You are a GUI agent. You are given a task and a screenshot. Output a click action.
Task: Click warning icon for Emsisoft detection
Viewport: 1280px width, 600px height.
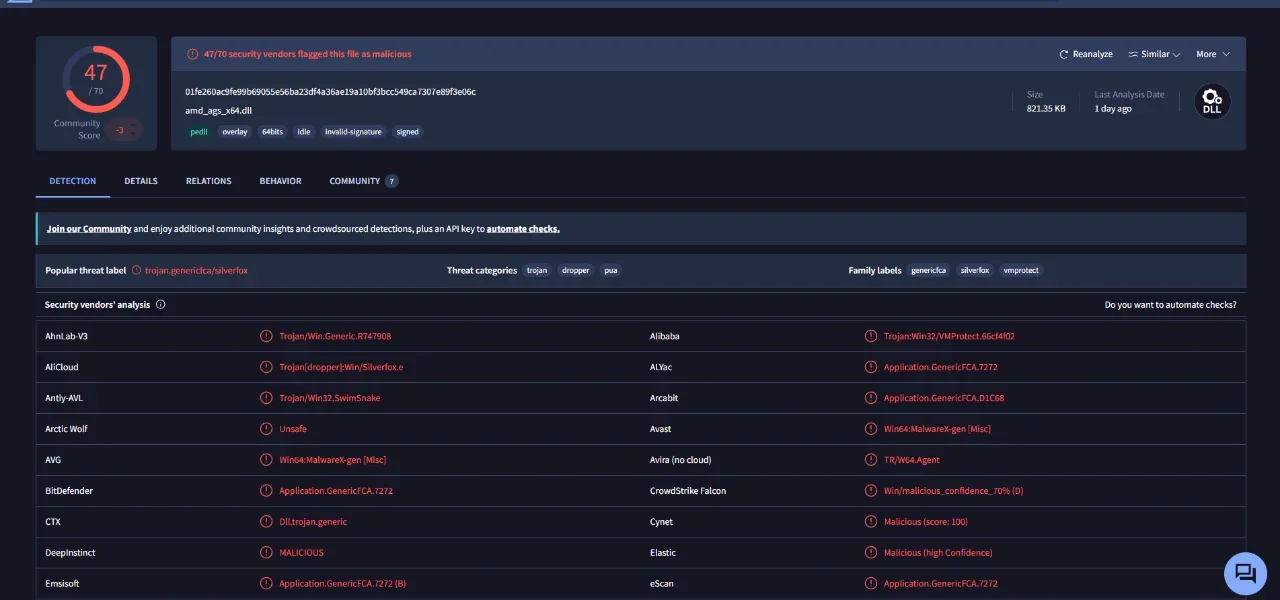[266, 584]
